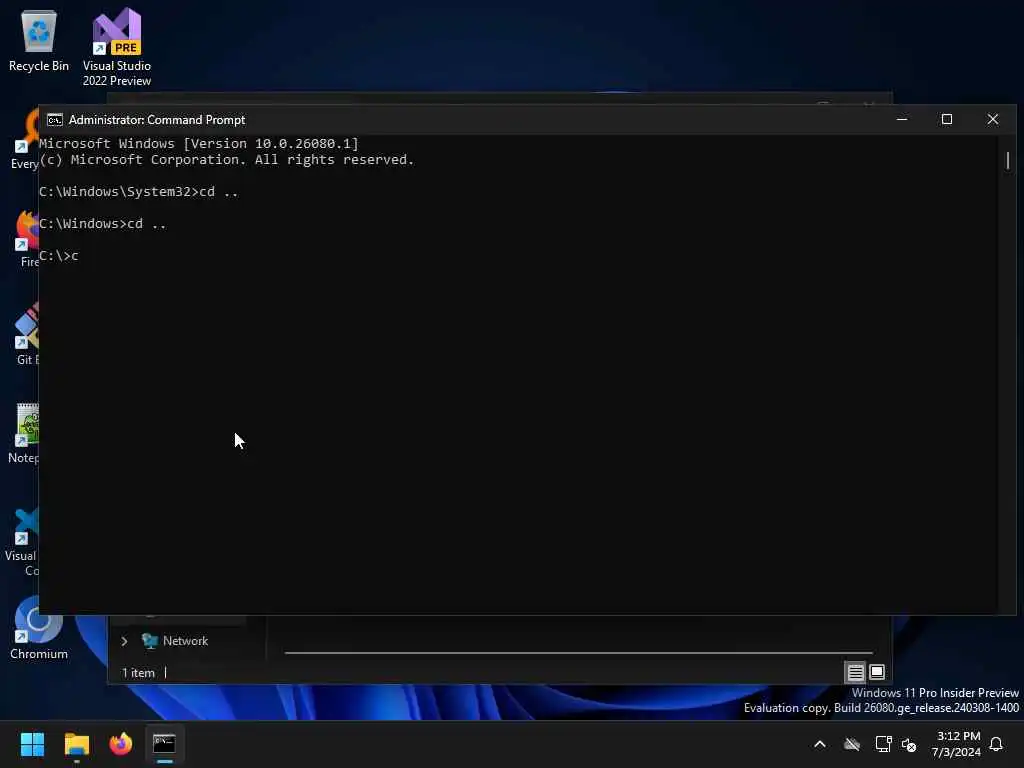Open the Firefox desktop shortcut

pos(27,238)
